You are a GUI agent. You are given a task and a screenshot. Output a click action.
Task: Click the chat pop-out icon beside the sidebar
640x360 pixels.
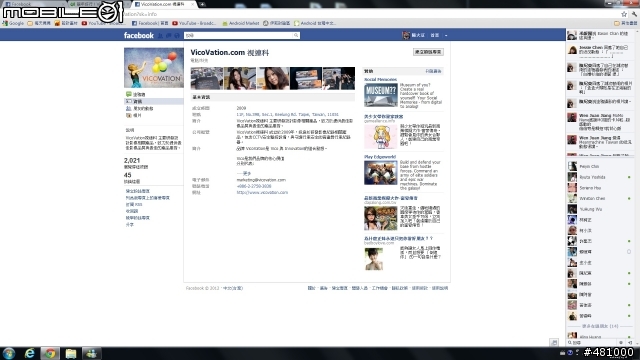[554, 342]
